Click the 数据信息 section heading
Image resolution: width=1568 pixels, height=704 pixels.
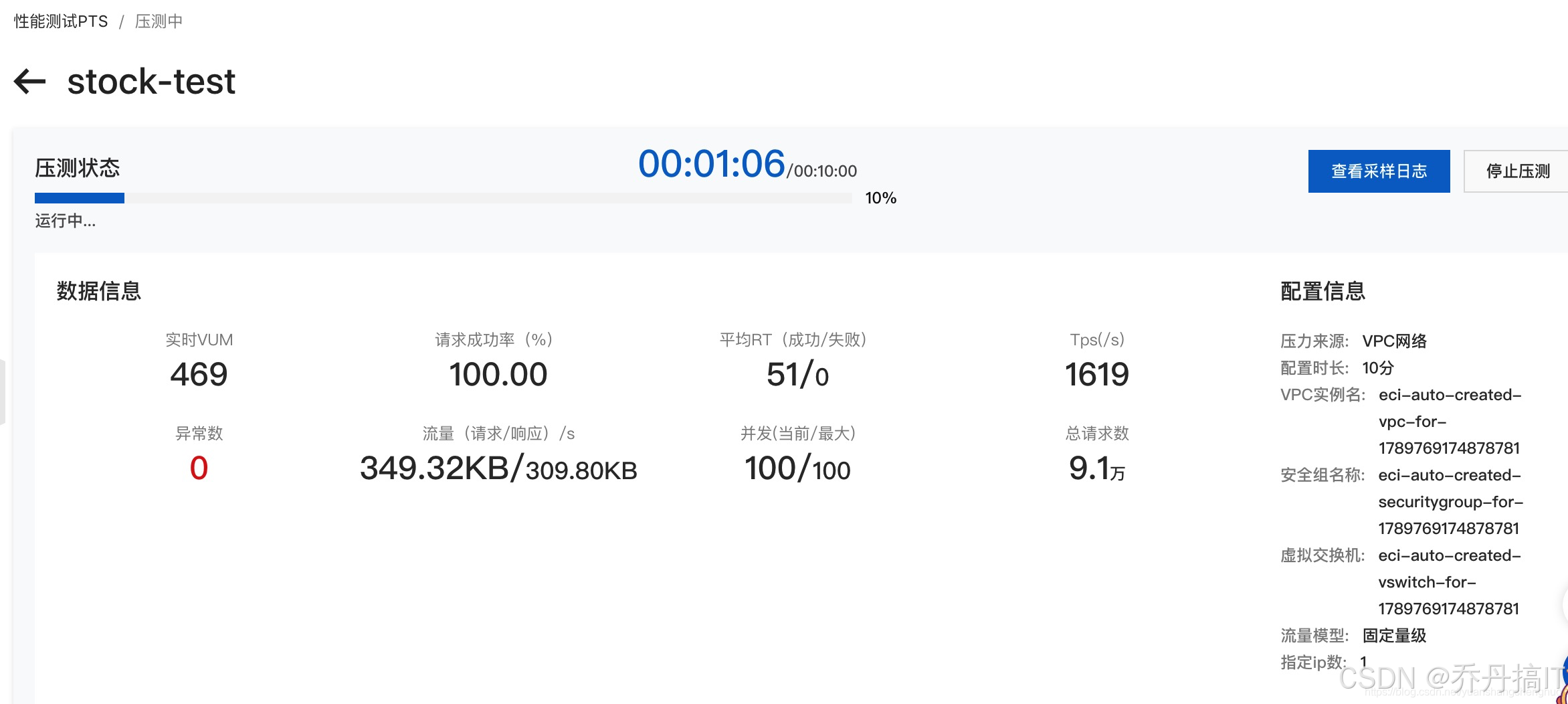[x=99, y=291]
